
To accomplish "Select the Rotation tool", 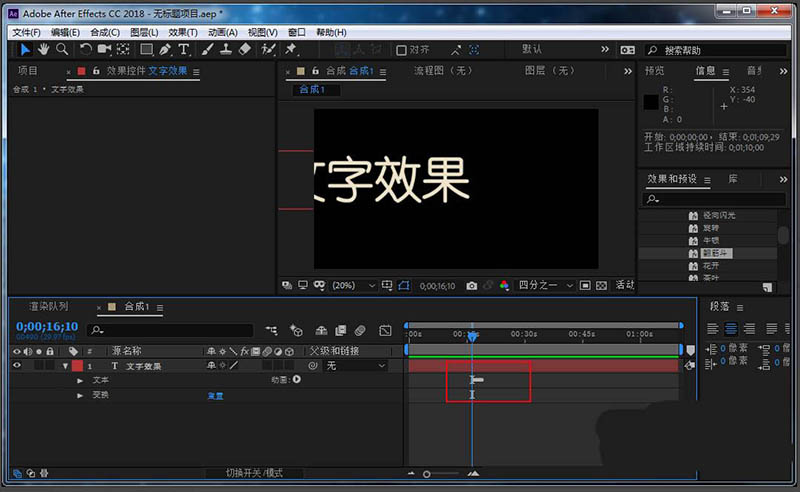I will 86,49.
